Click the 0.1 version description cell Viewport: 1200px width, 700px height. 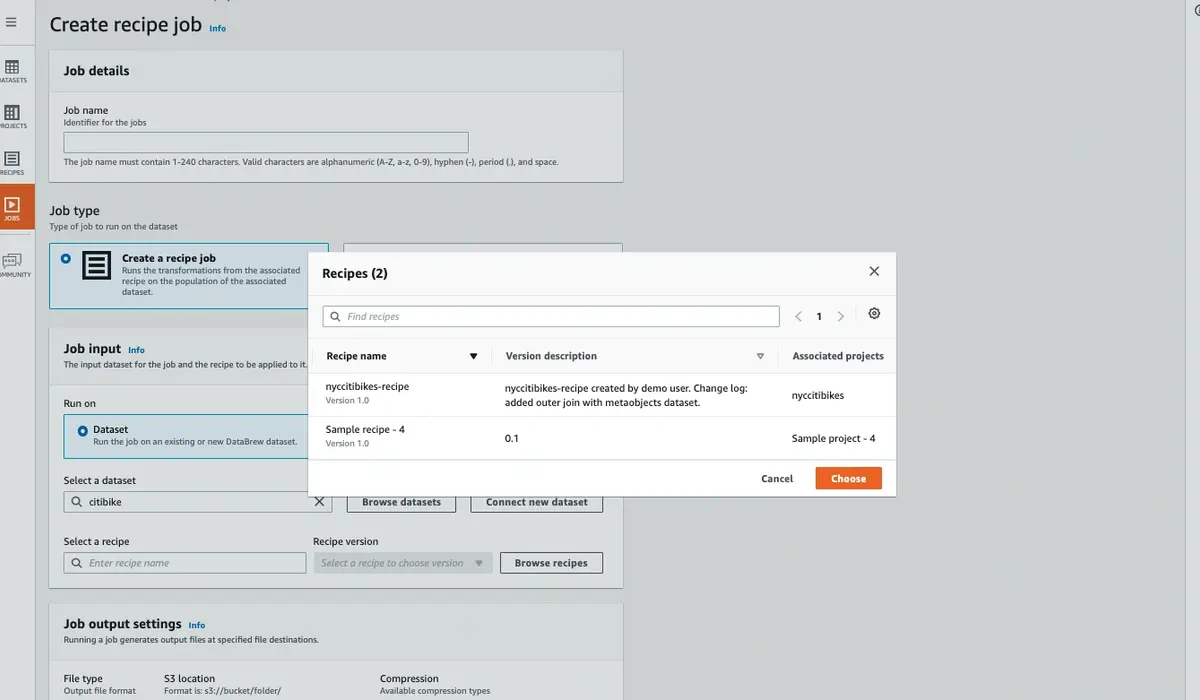pos(512,438)
